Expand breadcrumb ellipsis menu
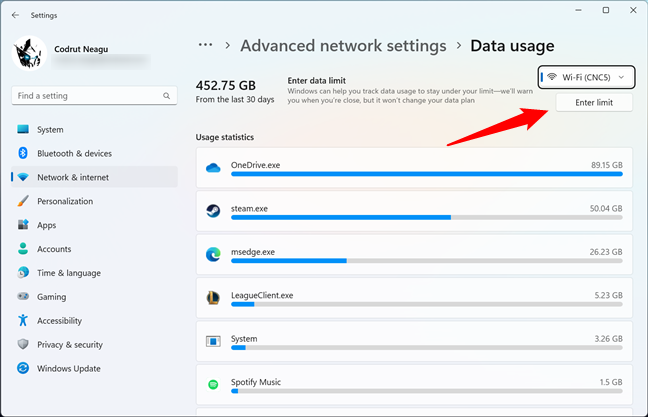The image size is (648, 417). [x=205, y=45]
